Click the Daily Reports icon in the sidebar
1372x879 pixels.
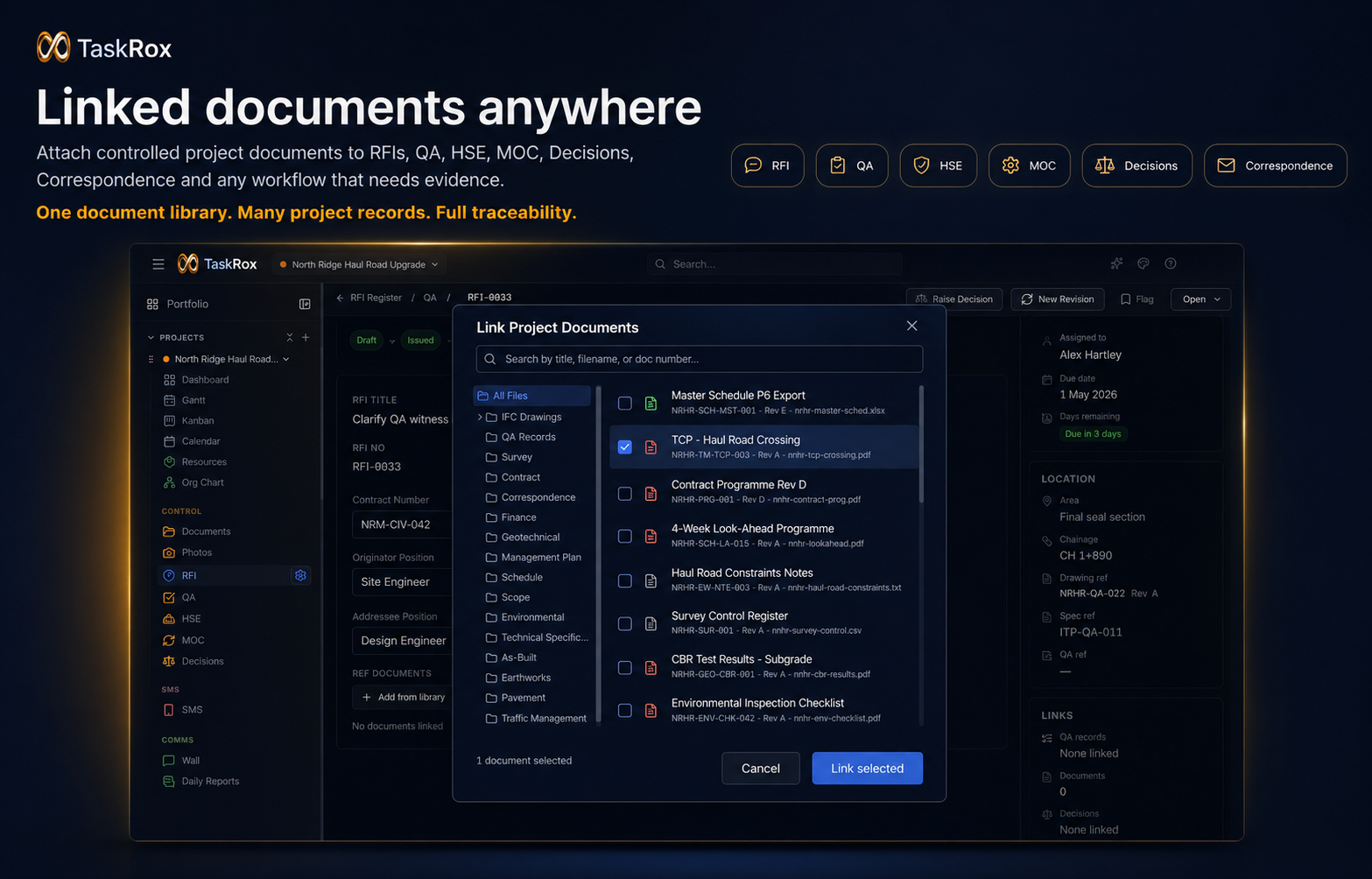[x=169, y=781]
